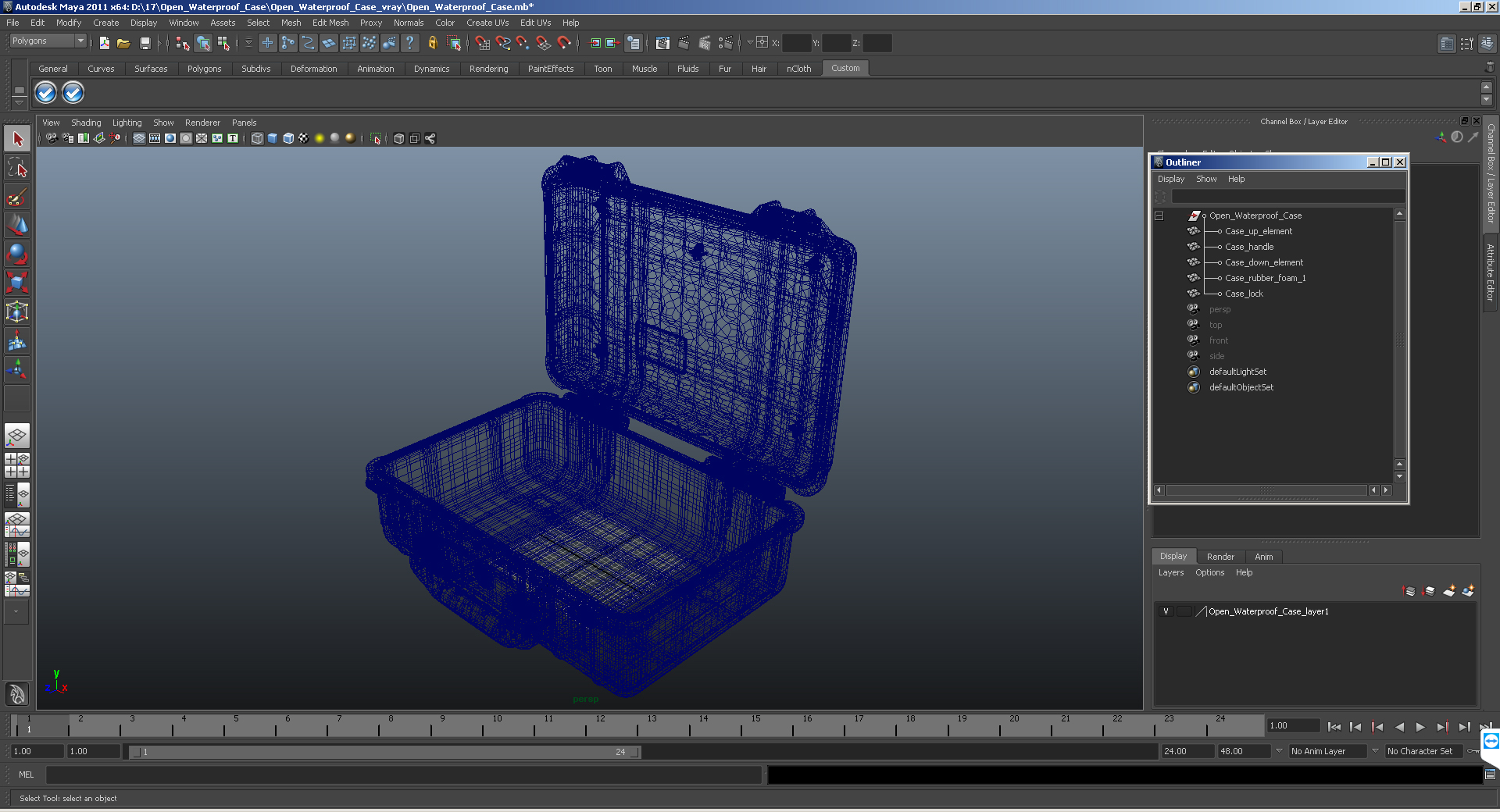This screenshot has width=1500, height=812.
Task: Enable smooth shade all blue cube
Action: click(273, 138)
